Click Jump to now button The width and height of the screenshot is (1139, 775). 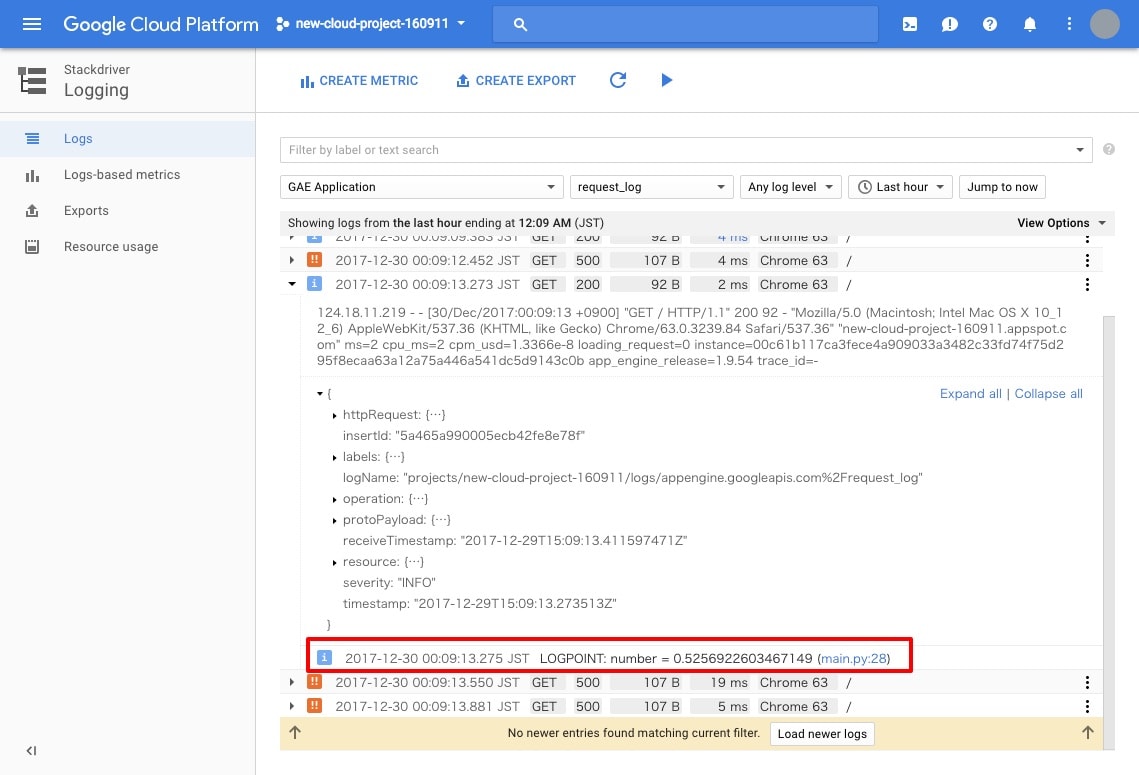(x=1002, y=187)
